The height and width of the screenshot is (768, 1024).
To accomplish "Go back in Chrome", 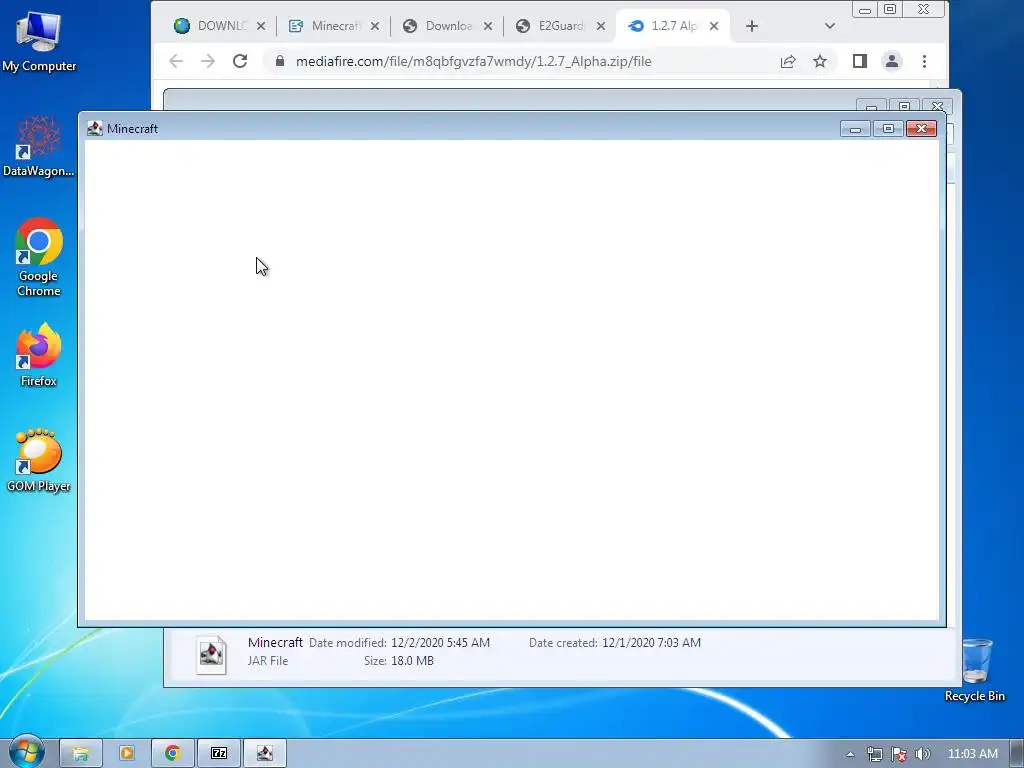I will pyautogui.click(x=176, y=61).
